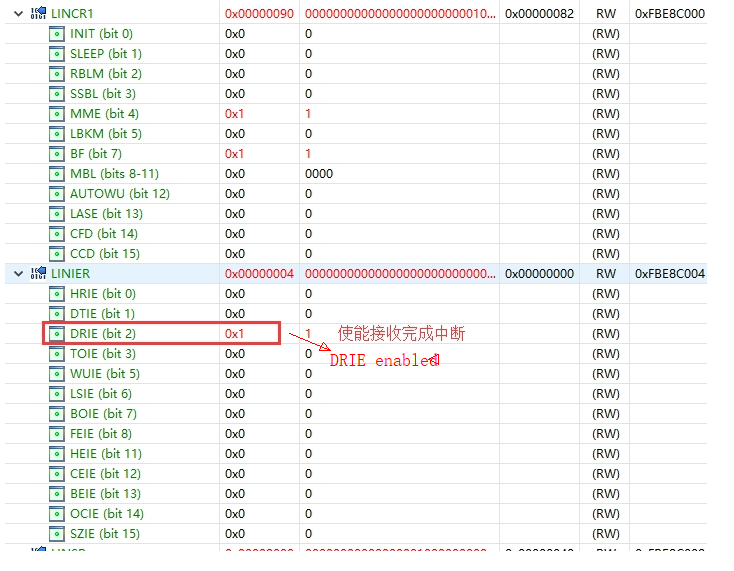Select the DTIE (bit 1) field icon
Screen dimensions: 734x571
57,314
